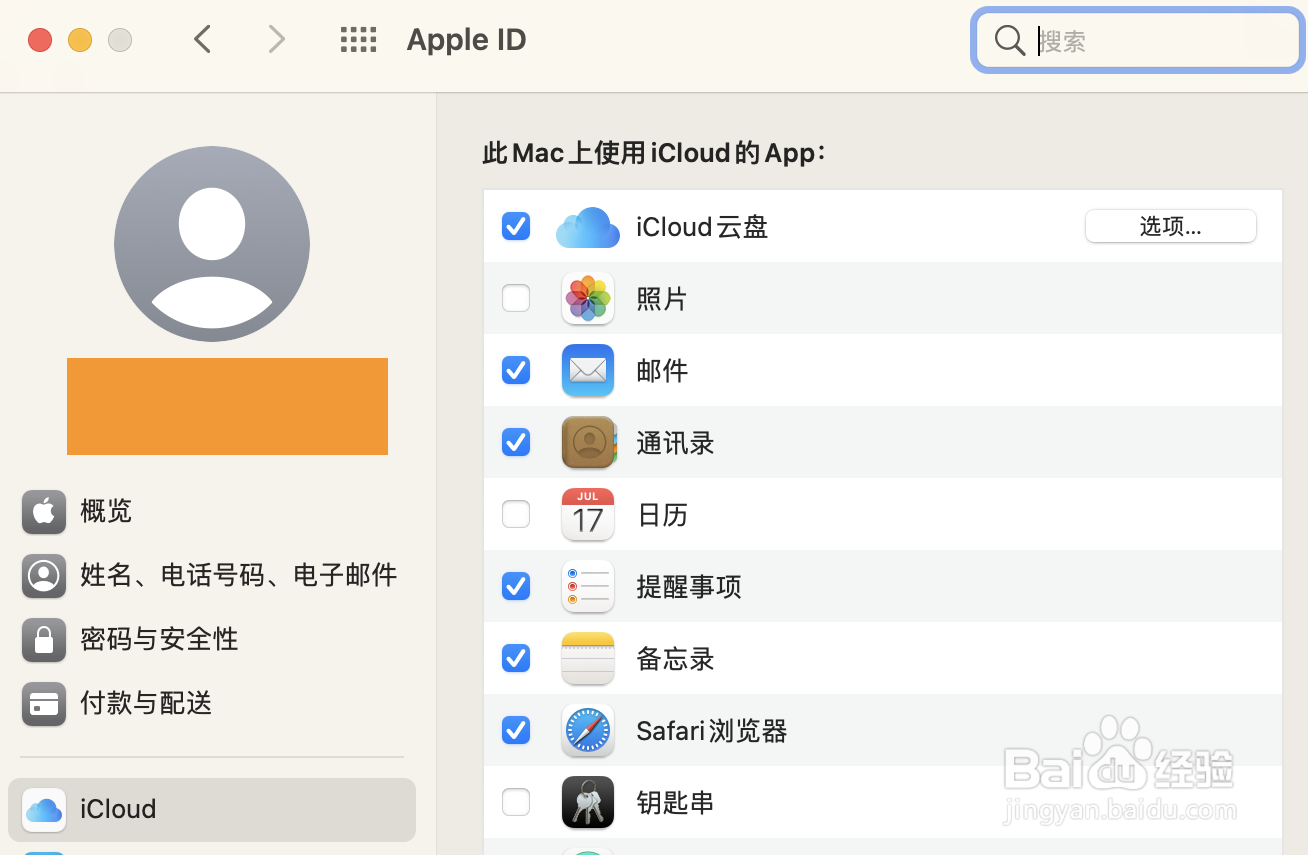
Task: Click the Mail envelope icon
Action: click(x=588, y=370)
